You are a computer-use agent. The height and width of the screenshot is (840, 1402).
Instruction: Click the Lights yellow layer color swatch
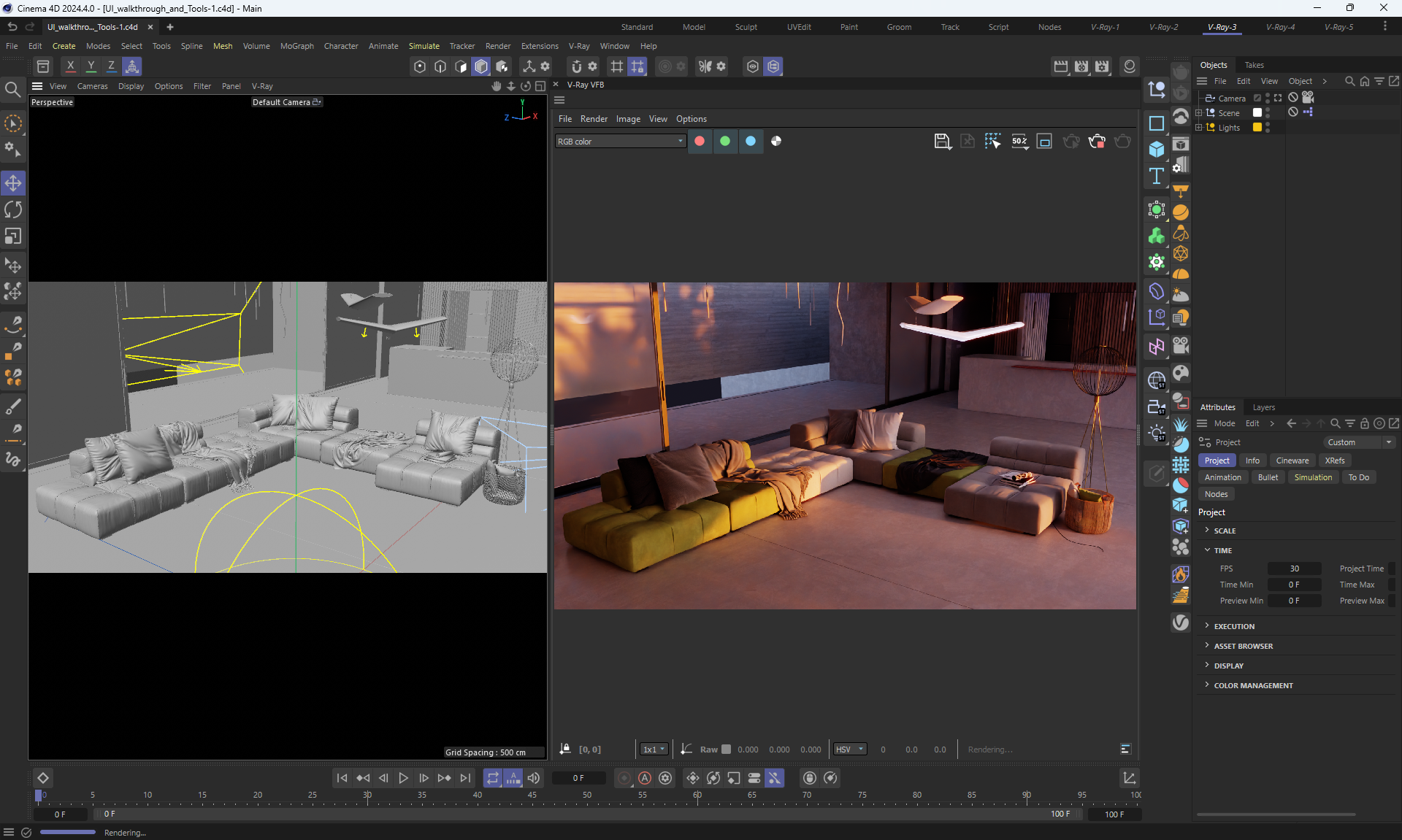point(1257,128)
